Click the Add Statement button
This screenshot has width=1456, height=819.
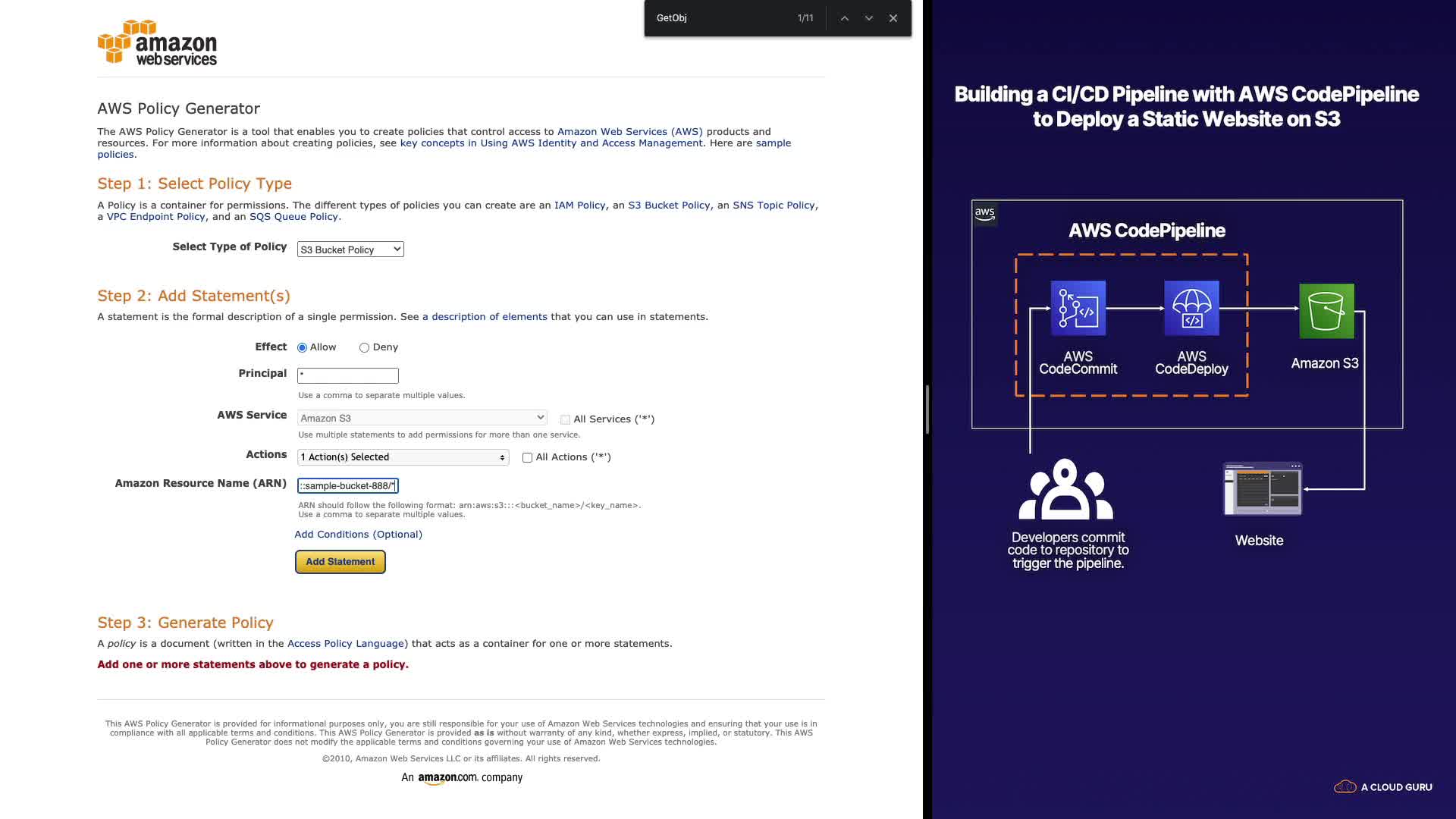(x=340, y=562)
